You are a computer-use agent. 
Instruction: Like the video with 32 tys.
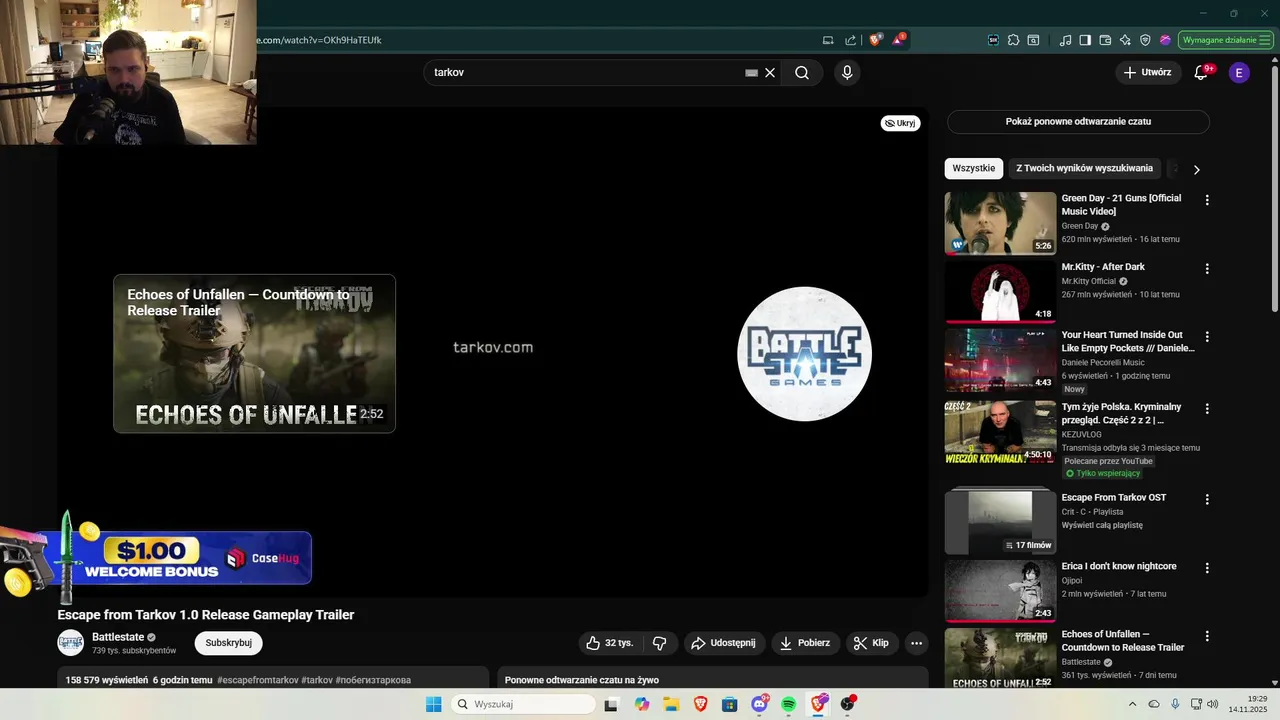click(x=610, y=643)
